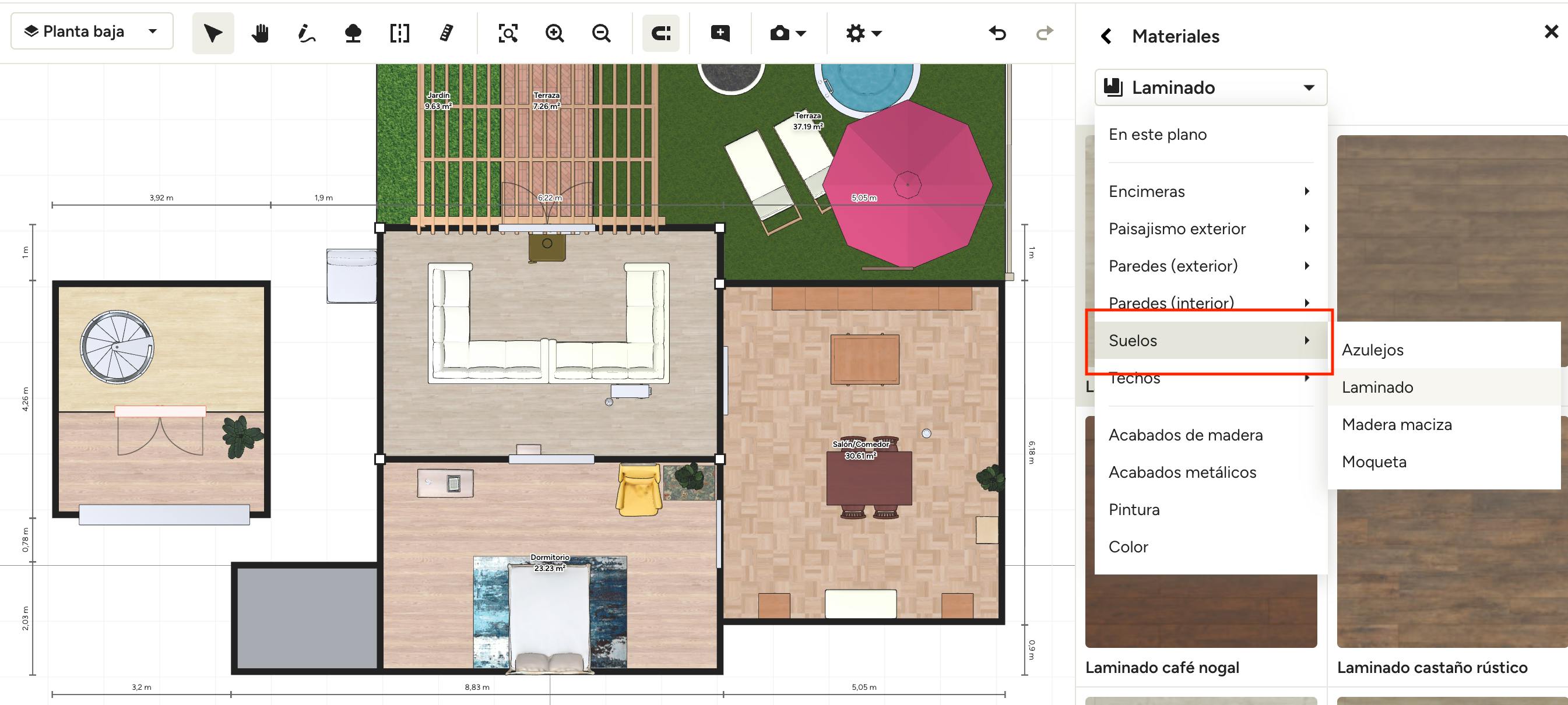Click the zoom-to-fit icon
Screen dimensions: 1568x705
[x=508, y=33]
